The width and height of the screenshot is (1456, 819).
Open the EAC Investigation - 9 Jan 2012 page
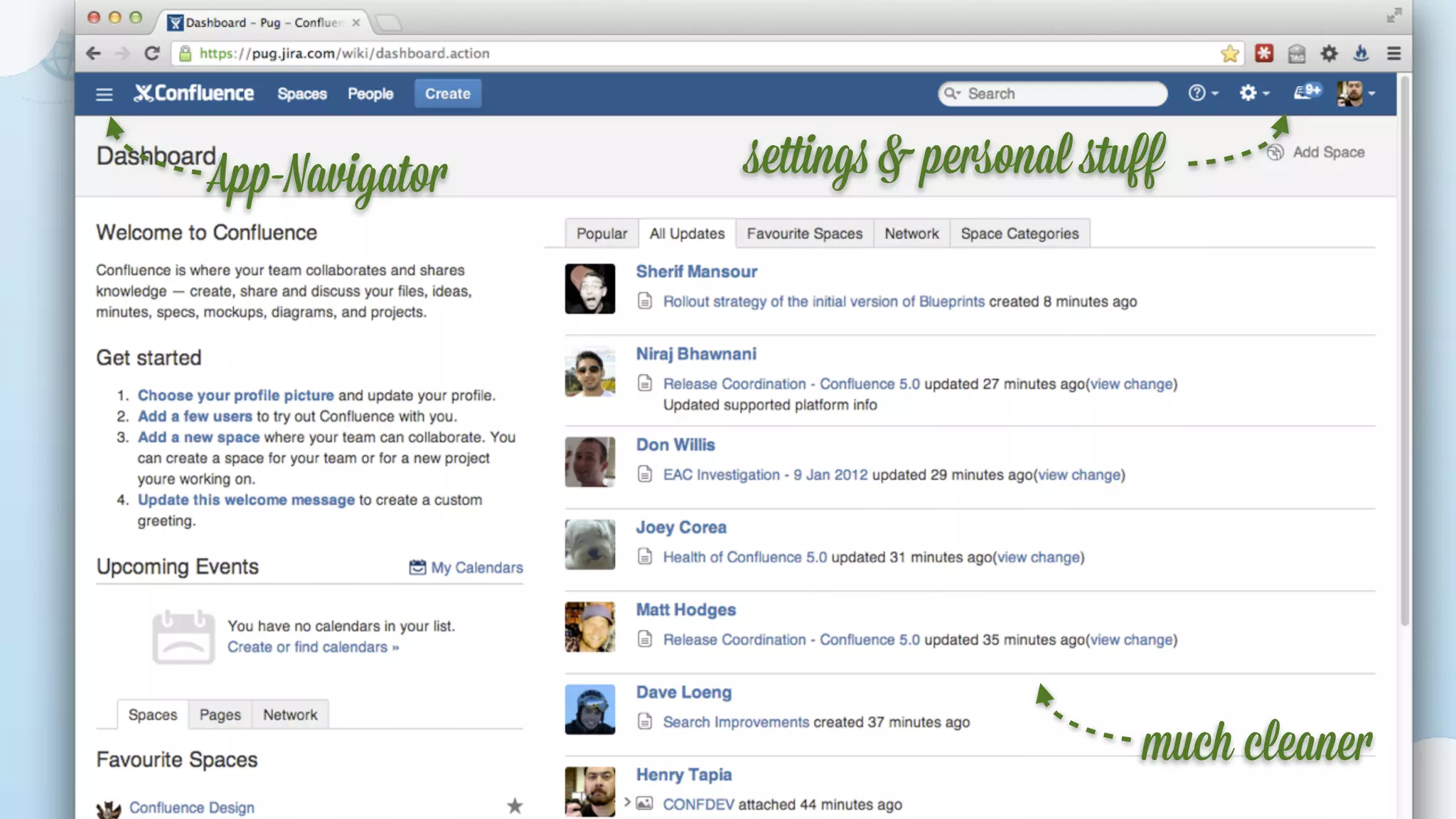(x=765, y=475)
